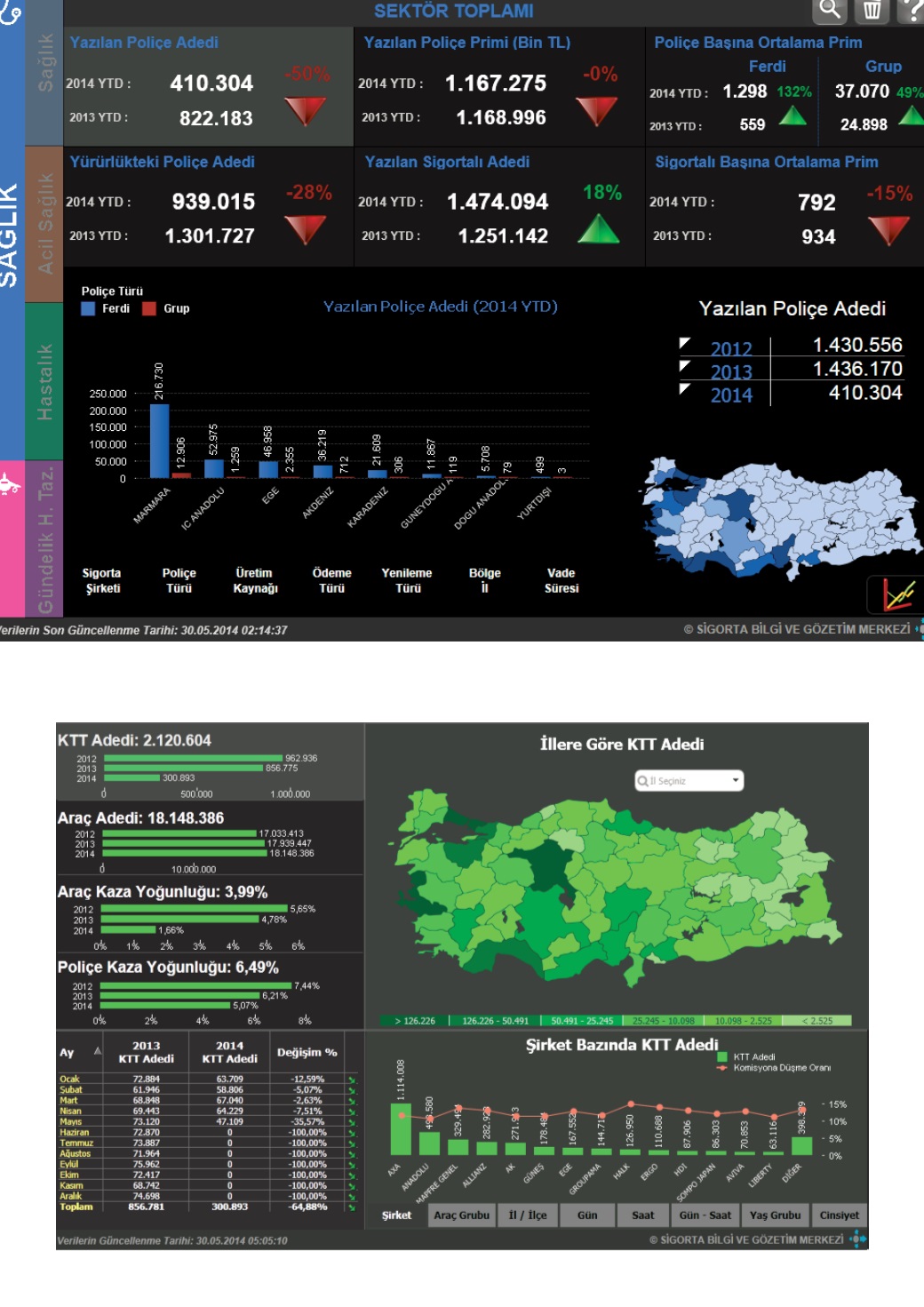Open the Poliçe Türü filter button
924x1307 pixels.
[x=179, y=581]
